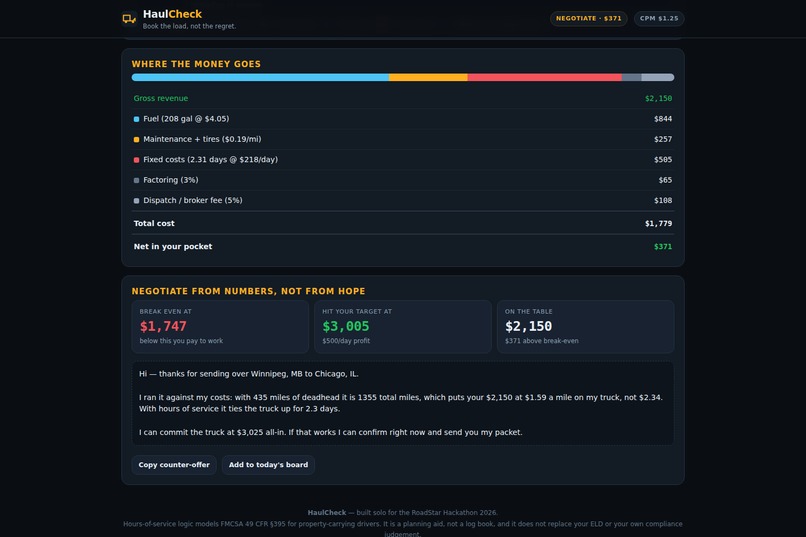
Task: Click the $505 fixed costs value
Action: [x=663, y=160]
